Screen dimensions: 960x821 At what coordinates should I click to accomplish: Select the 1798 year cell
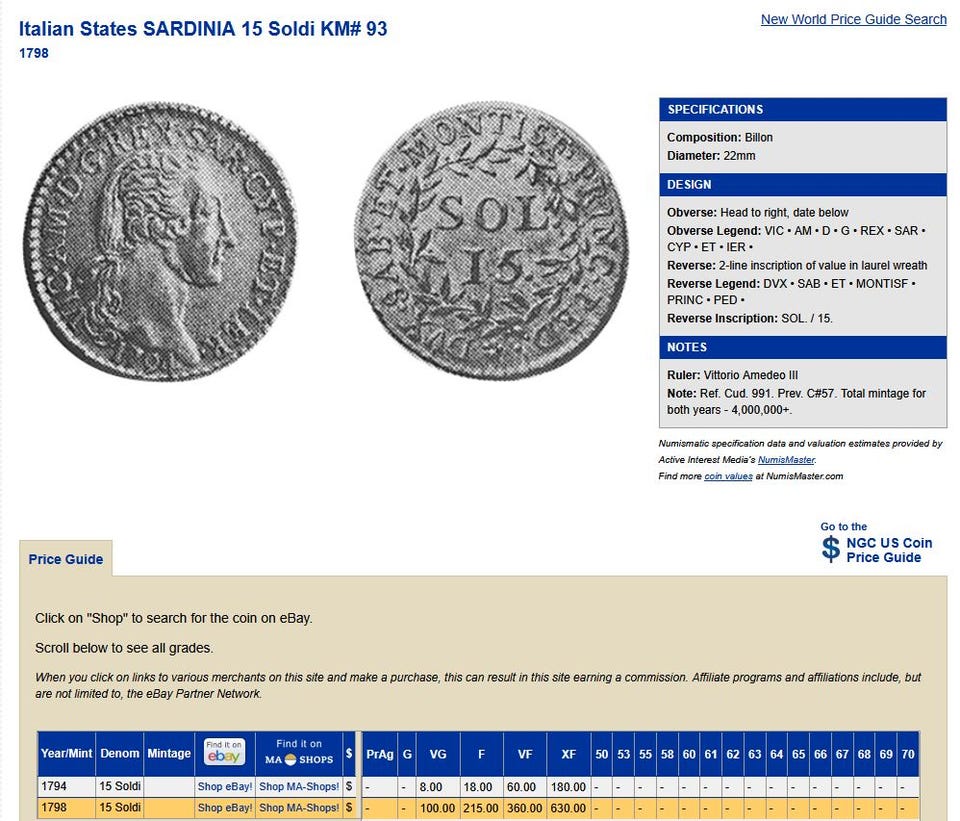[66, 808]
